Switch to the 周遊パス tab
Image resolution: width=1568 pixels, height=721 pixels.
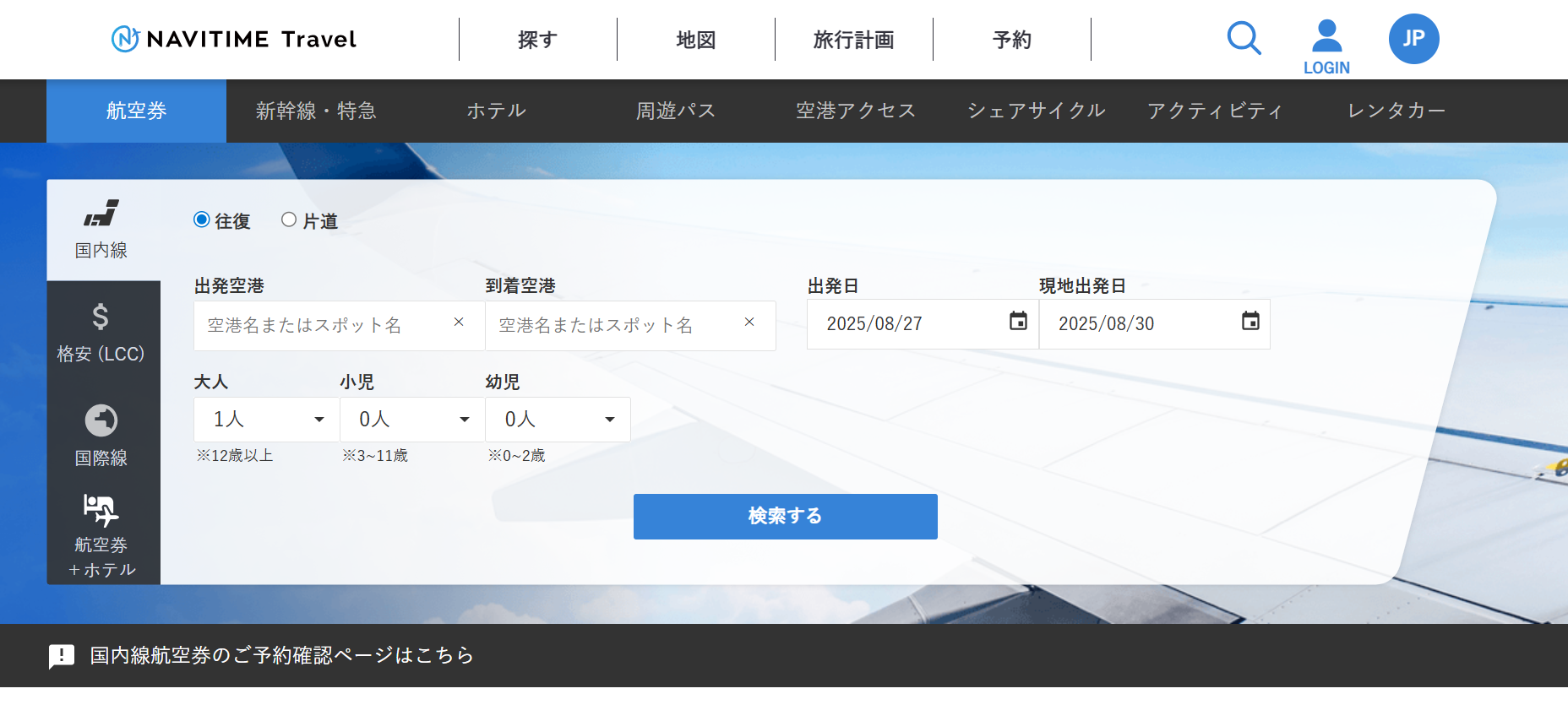click(x=676, y=111)
